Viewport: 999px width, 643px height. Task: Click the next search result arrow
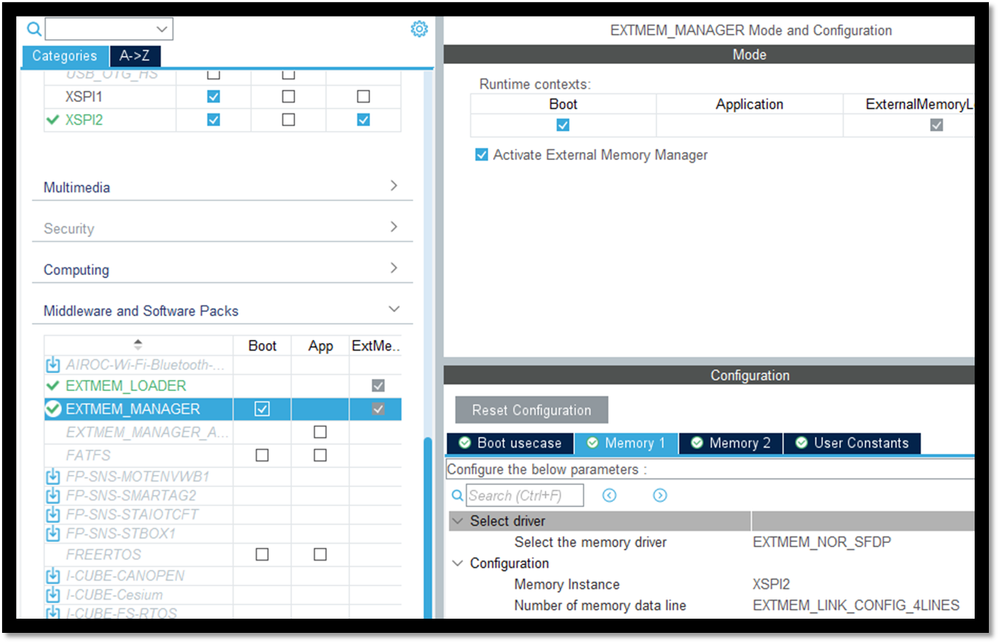tap(659, 496)
